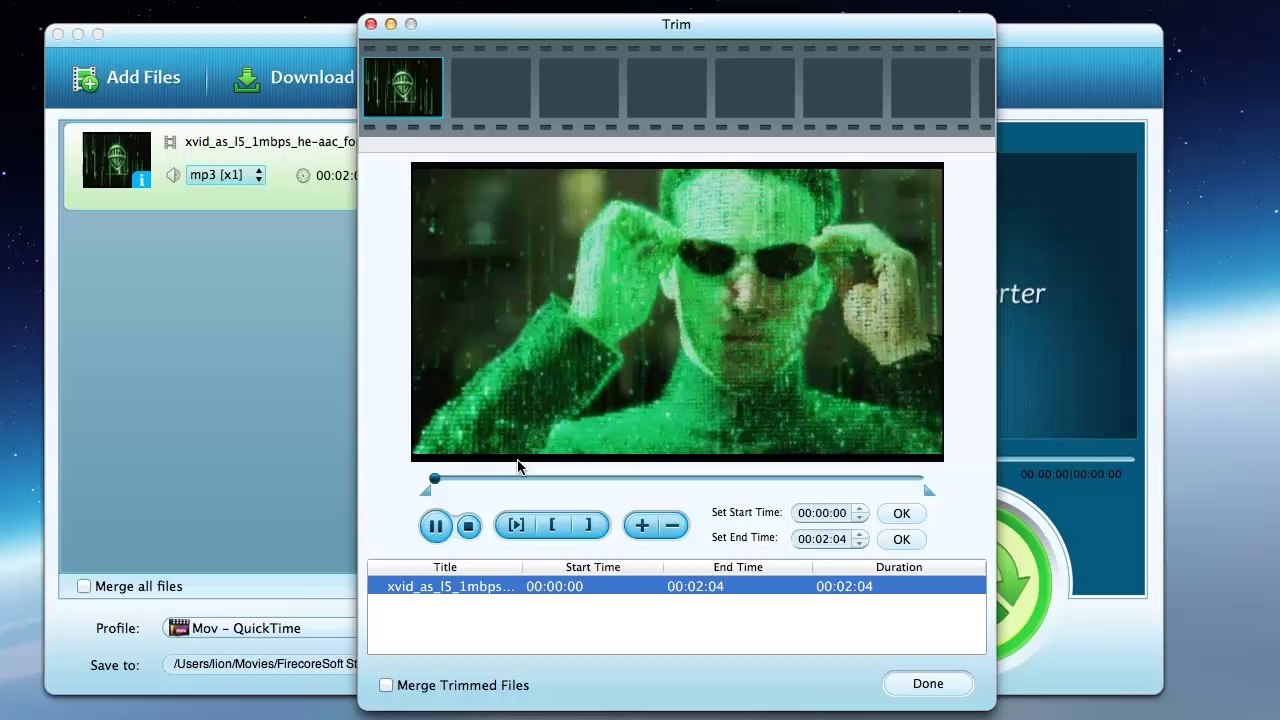Zoom the Trim window
The width and height of the screenshot is (1280, 720).
411,24
